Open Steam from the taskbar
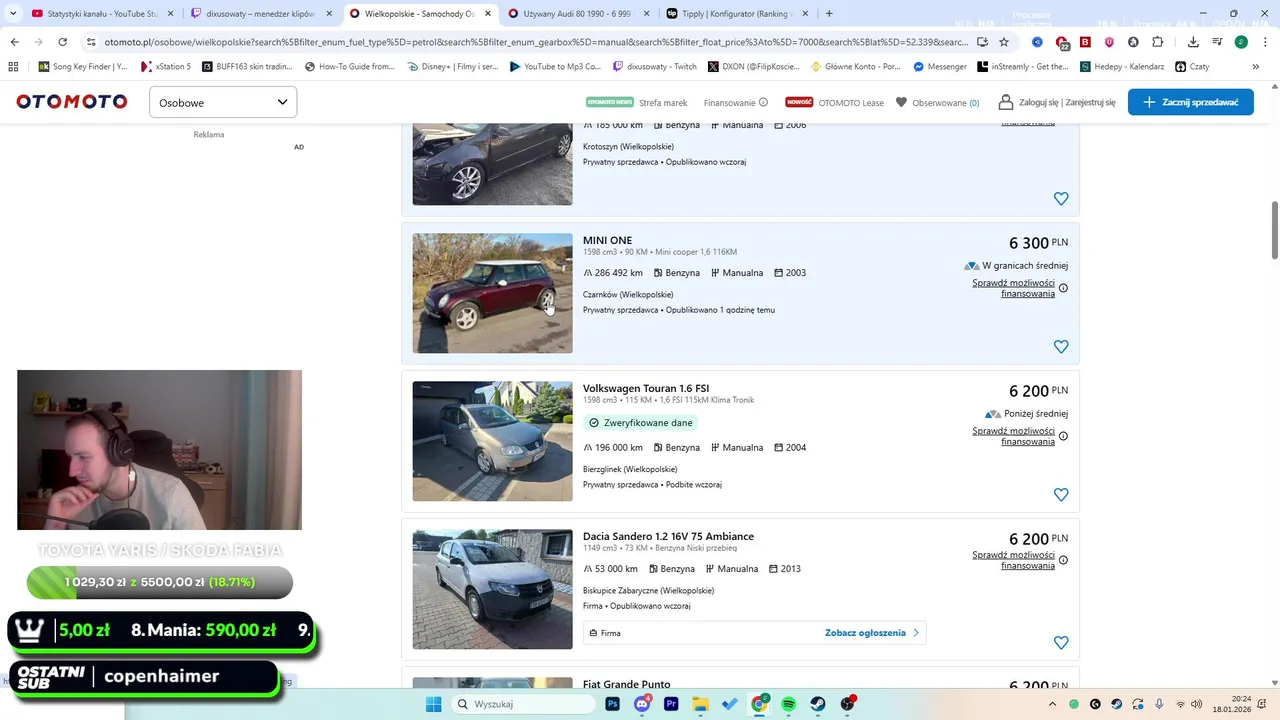Viewport: 1280px width, 720px height. coord(818,704)
